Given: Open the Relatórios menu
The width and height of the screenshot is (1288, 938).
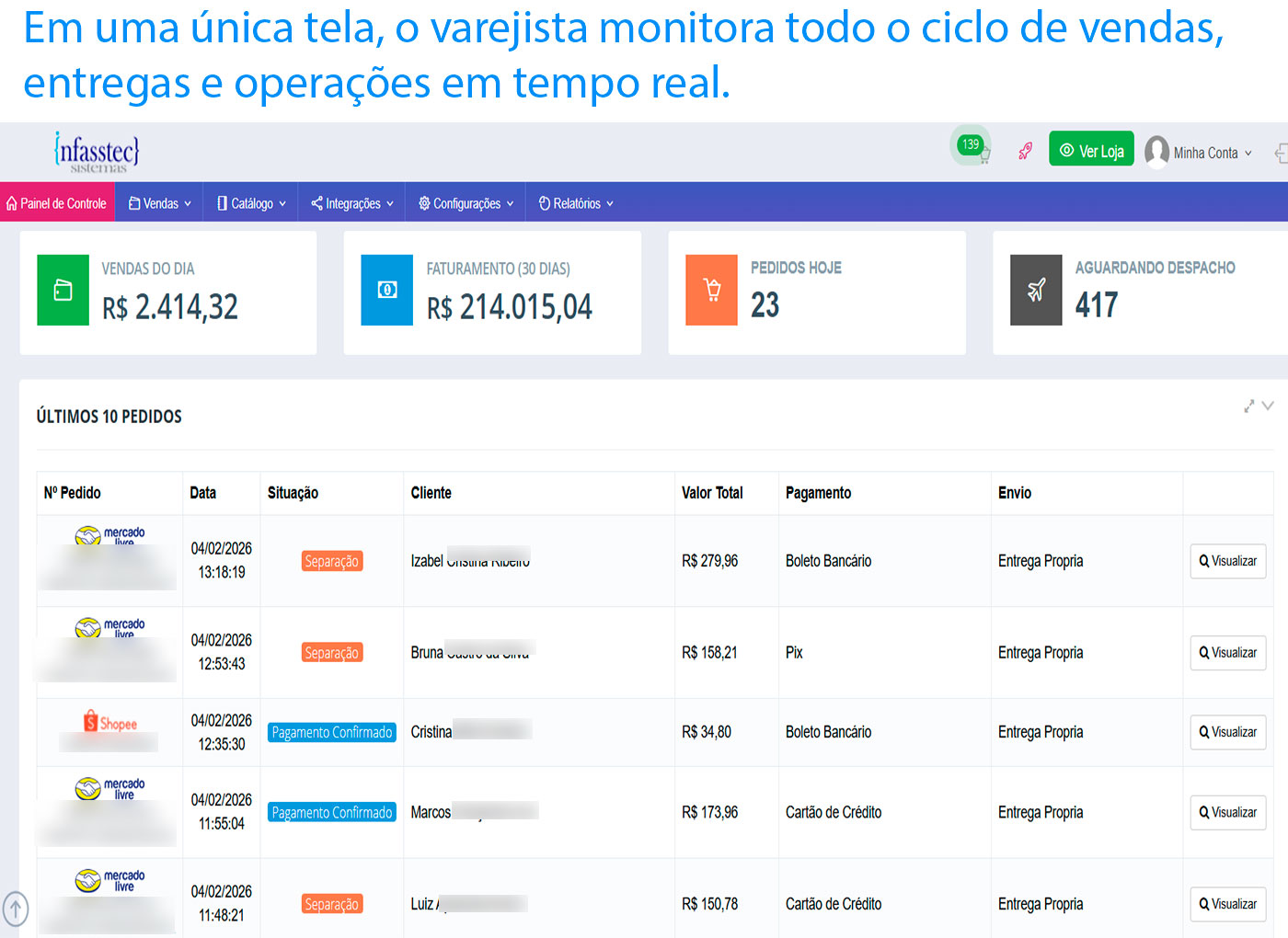Looking at the screenshot, I should [x=576, y=203].
